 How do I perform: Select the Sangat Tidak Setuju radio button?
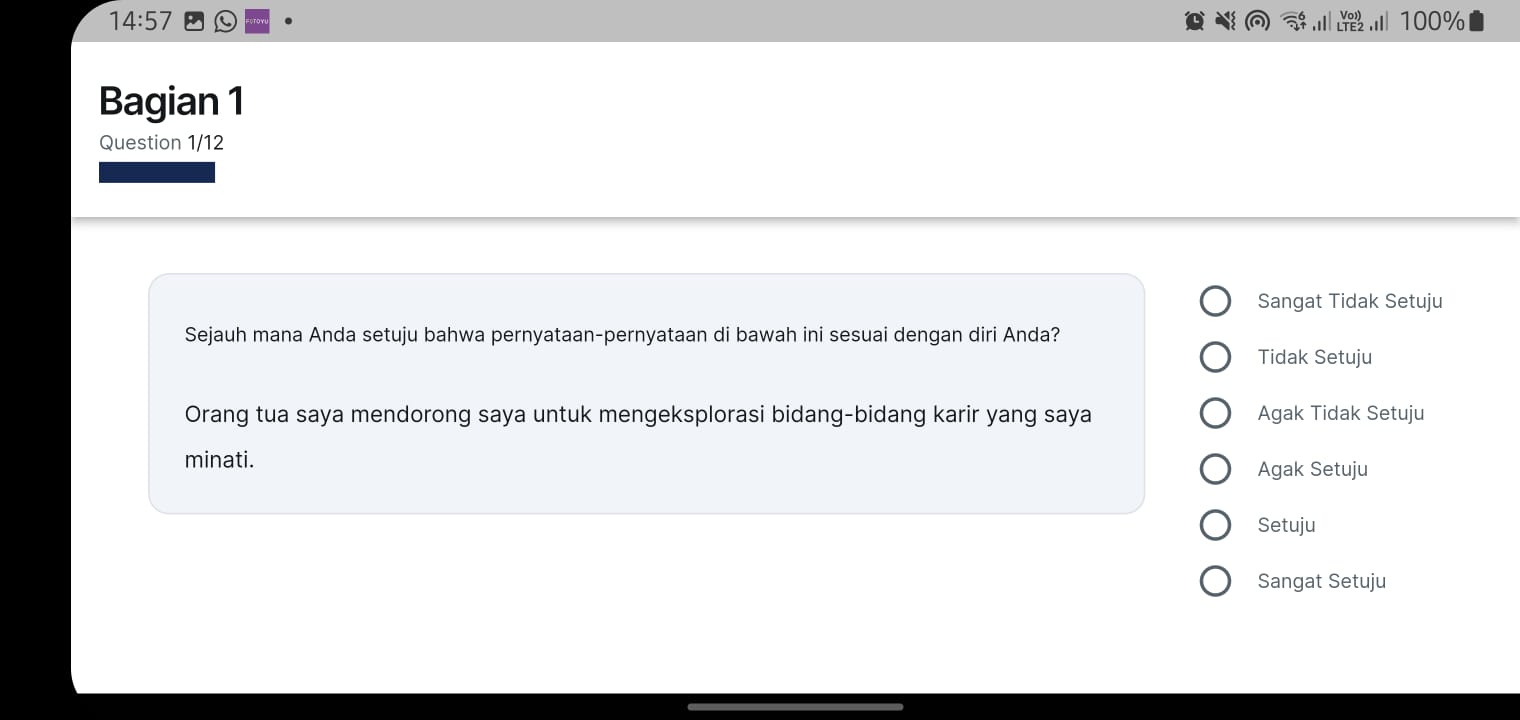click(x=1215, y=301)
